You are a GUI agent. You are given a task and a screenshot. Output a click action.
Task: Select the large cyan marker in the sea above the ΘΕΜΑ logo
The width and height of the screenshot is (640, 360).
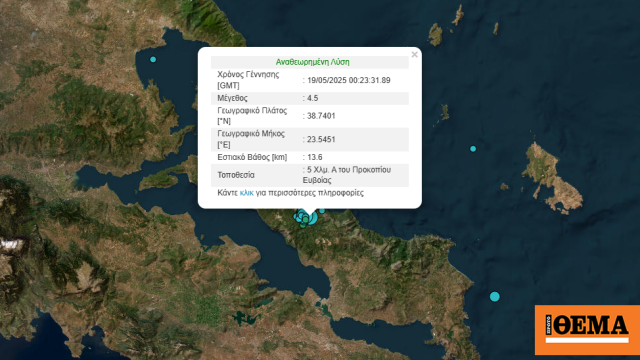tap(495, 297)
